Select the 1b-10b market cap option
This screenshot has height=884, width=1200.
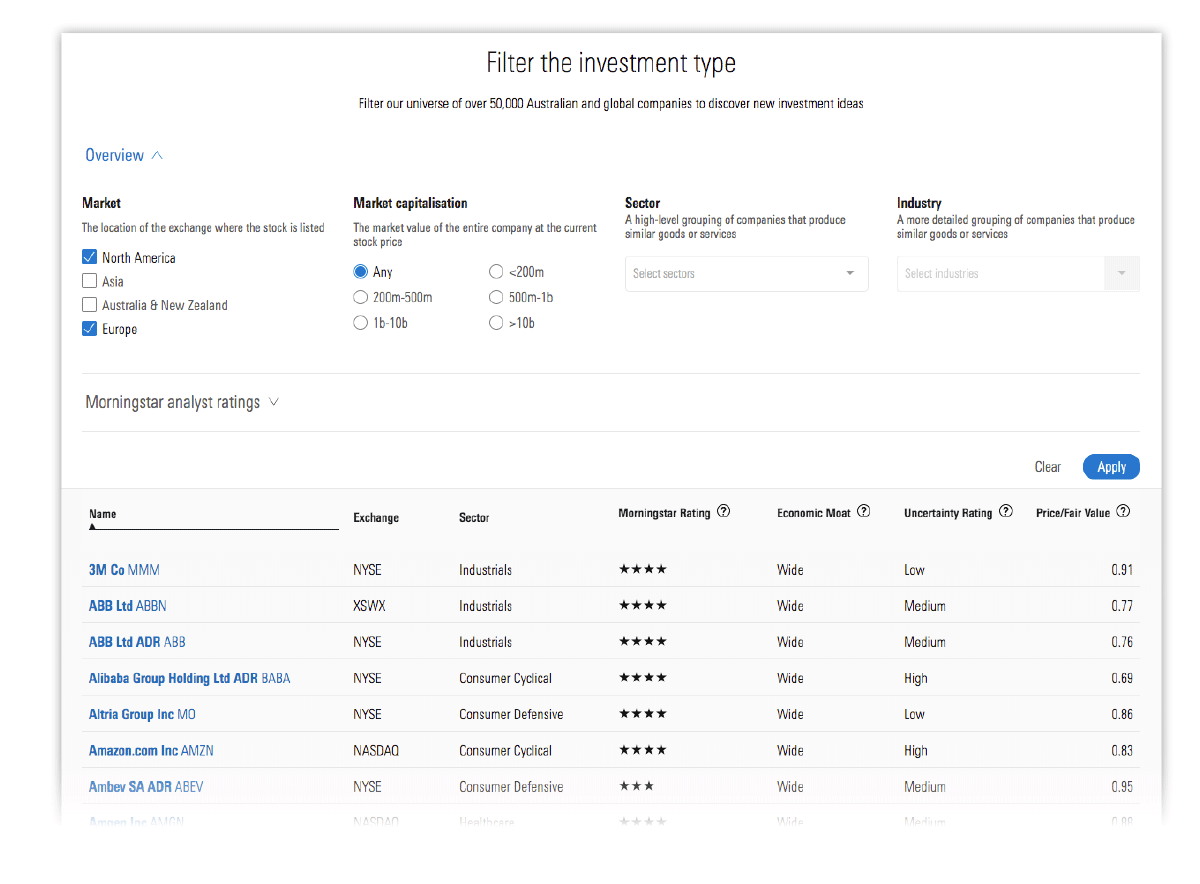click(361, 323)
